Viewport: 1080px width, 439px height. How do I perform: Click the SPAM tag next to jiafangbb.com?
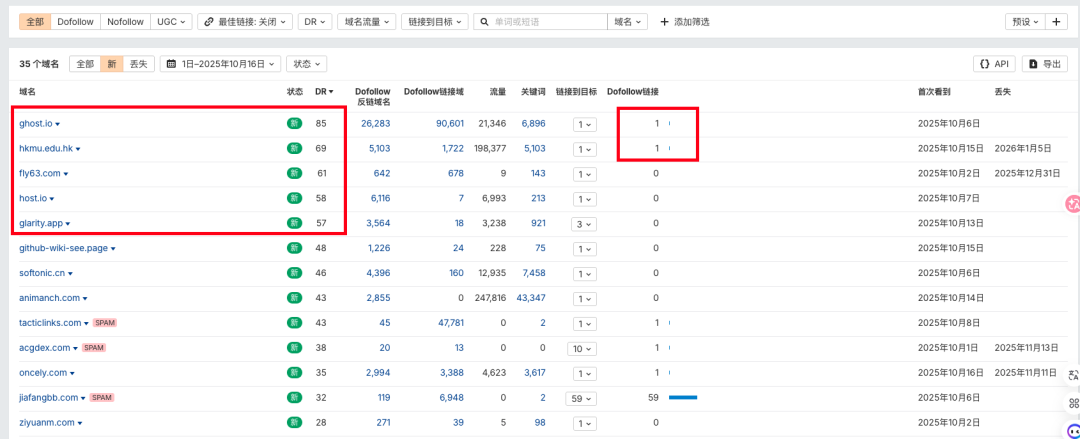101,398
